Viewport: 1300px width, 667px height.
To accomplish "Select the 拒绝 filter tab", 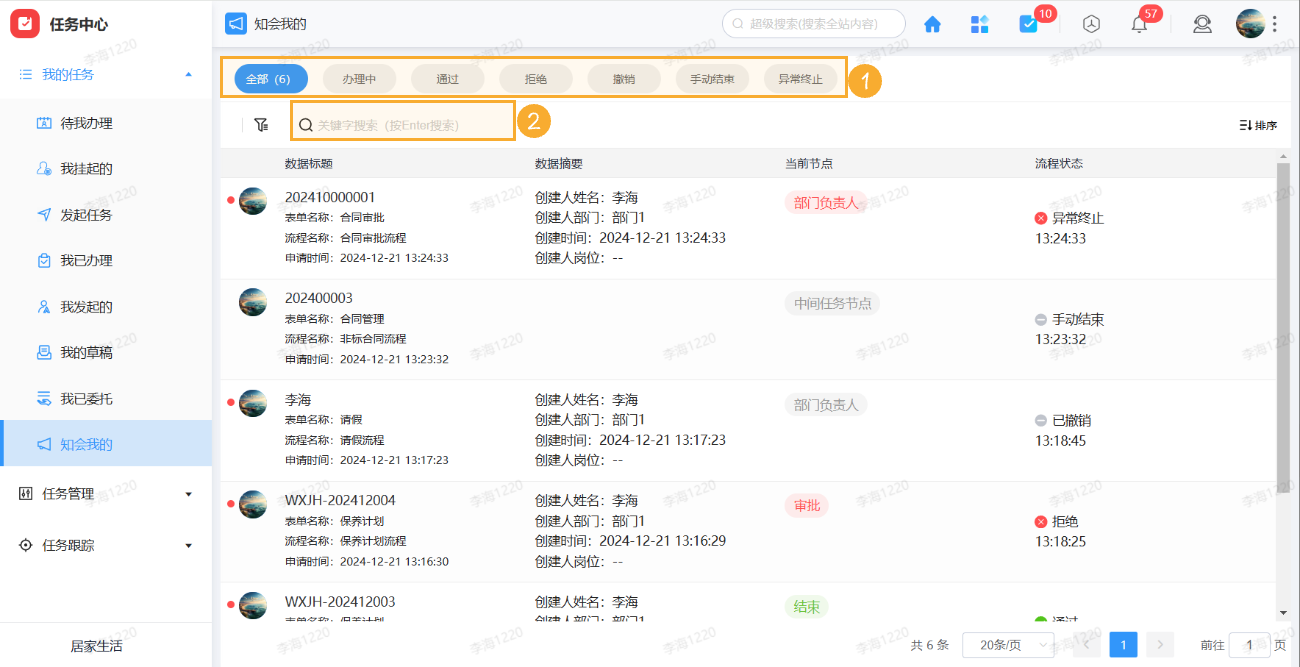I will tap(535, 78).
